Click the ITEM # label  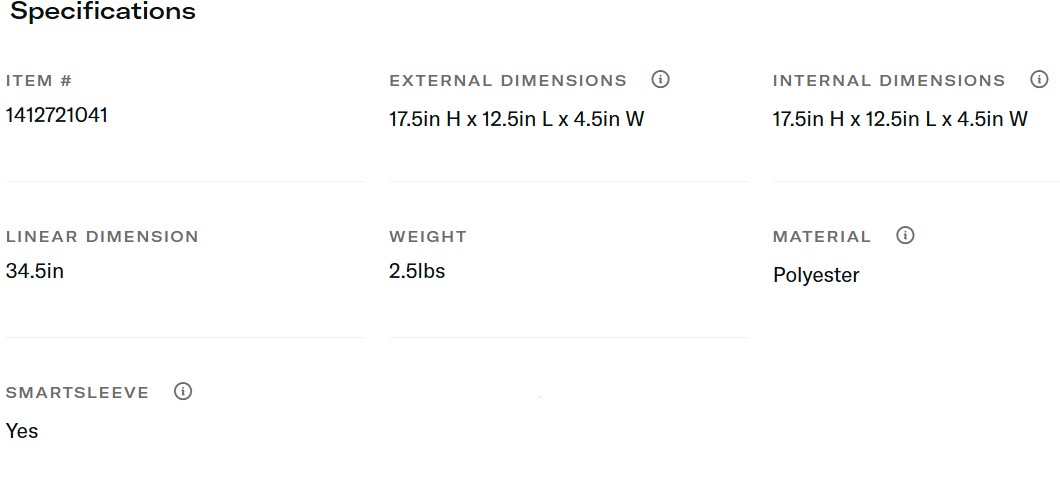39,81
